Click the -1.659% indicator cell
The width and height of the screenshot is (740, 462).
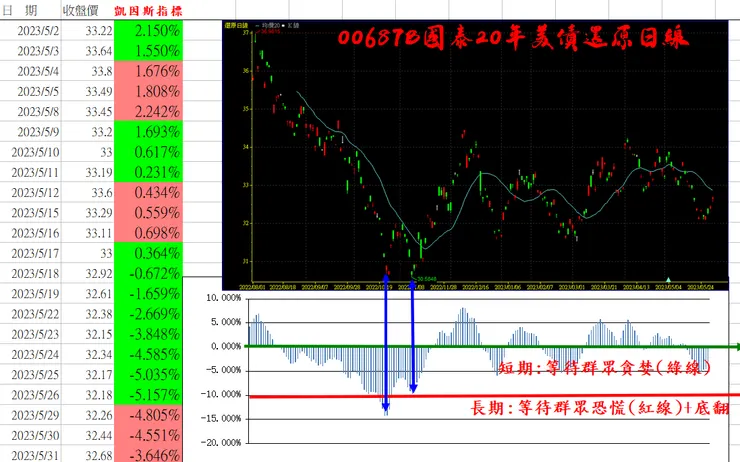tap(148, 294)
